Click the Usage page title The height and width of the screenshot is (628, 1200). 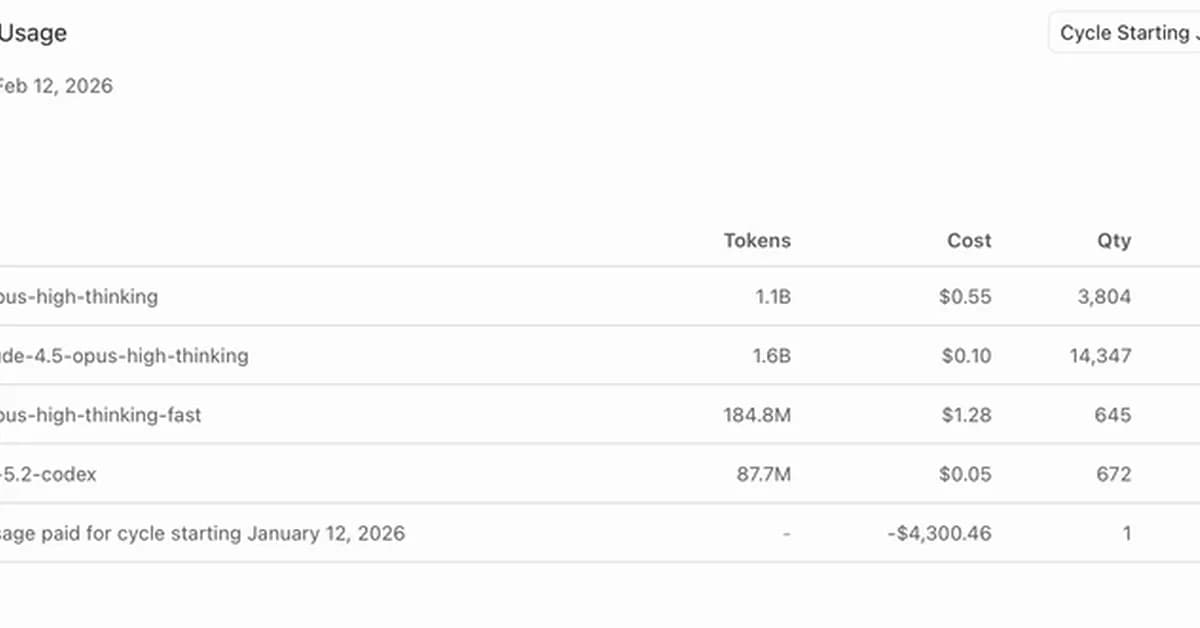pyautogui.click(x=33, y=33)
